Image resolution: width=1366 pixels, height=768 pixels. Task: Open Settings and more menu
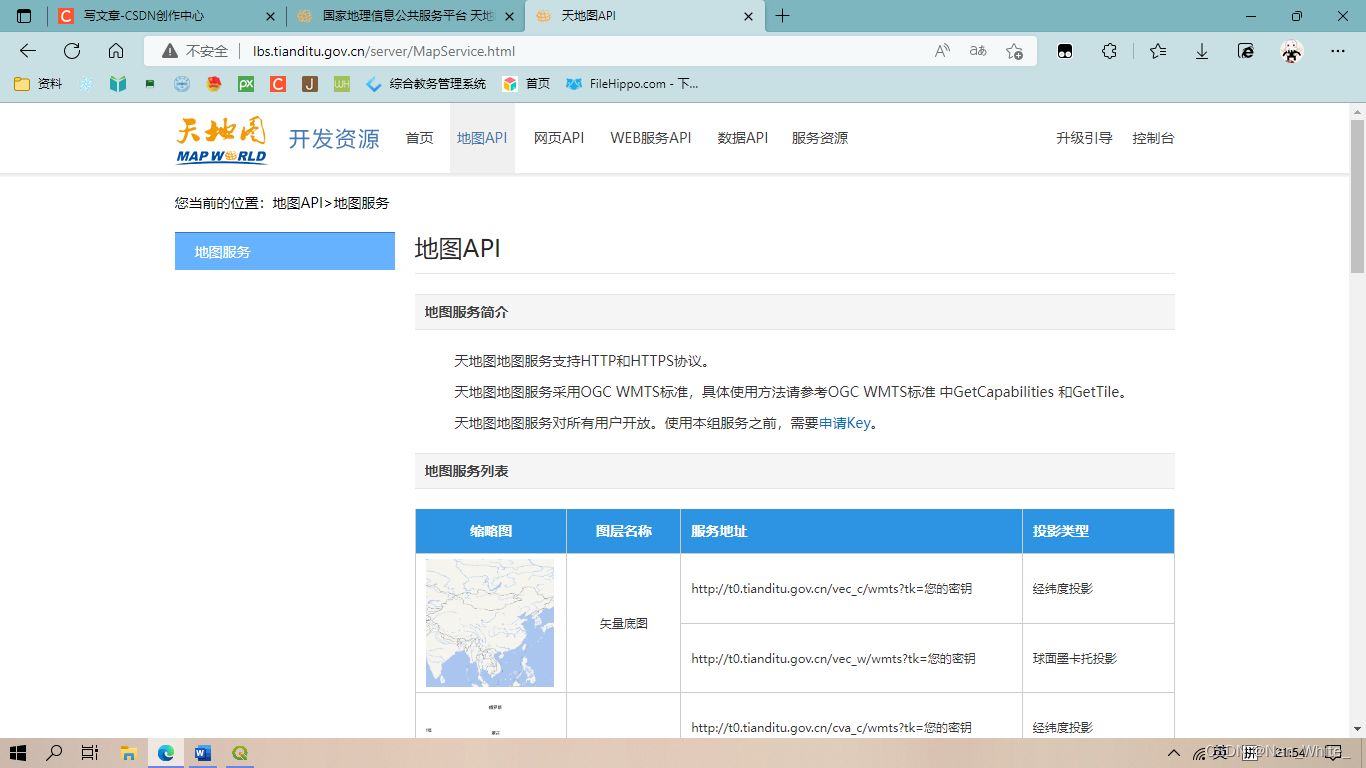pos(1338,51)
